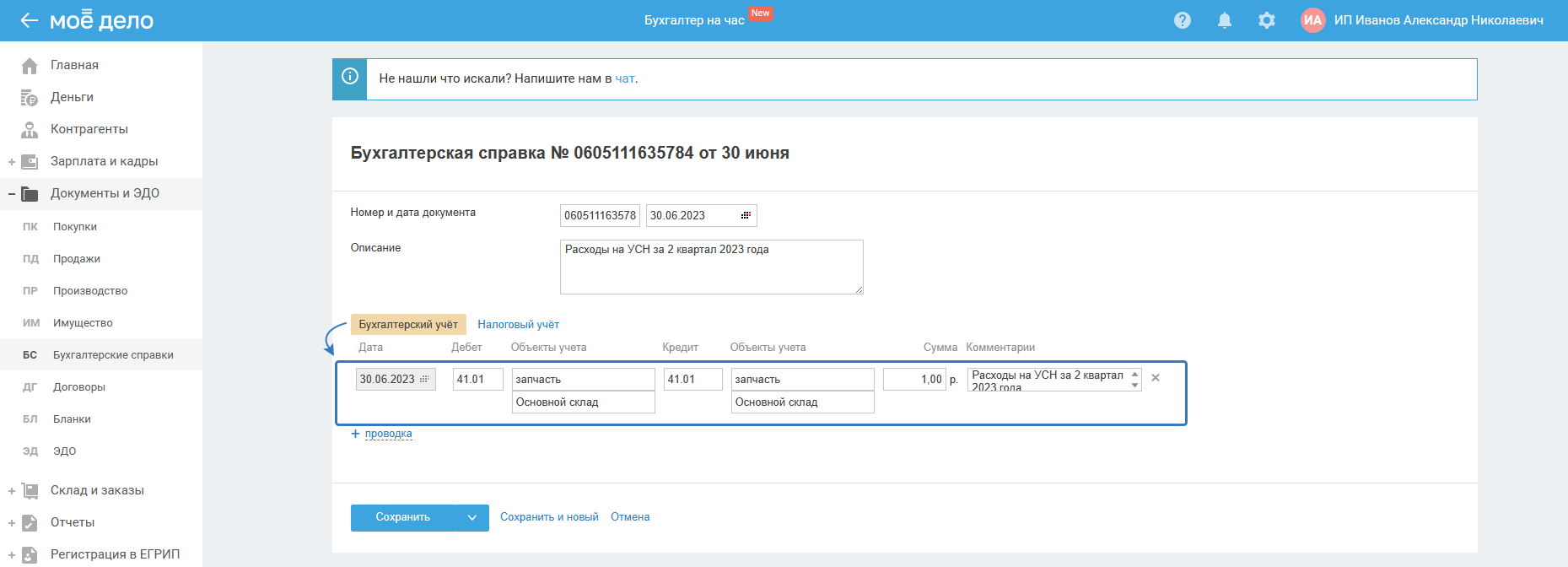1568x567 pixels.
Task: Click the document number field
Action: click(600, 216)
